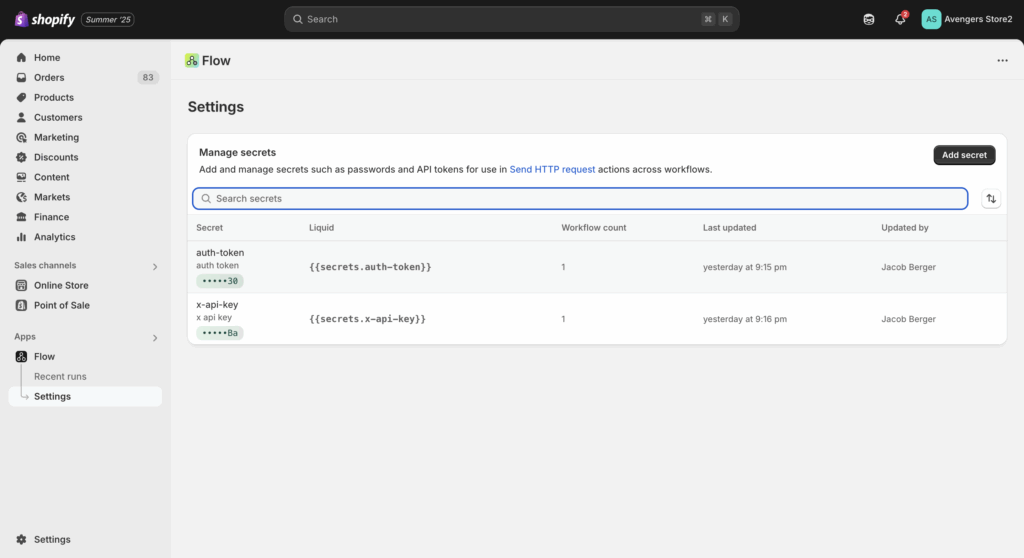The image size is (1024, 558).
Task: Click the Customers person icon
Action: [x=22, y=117]
